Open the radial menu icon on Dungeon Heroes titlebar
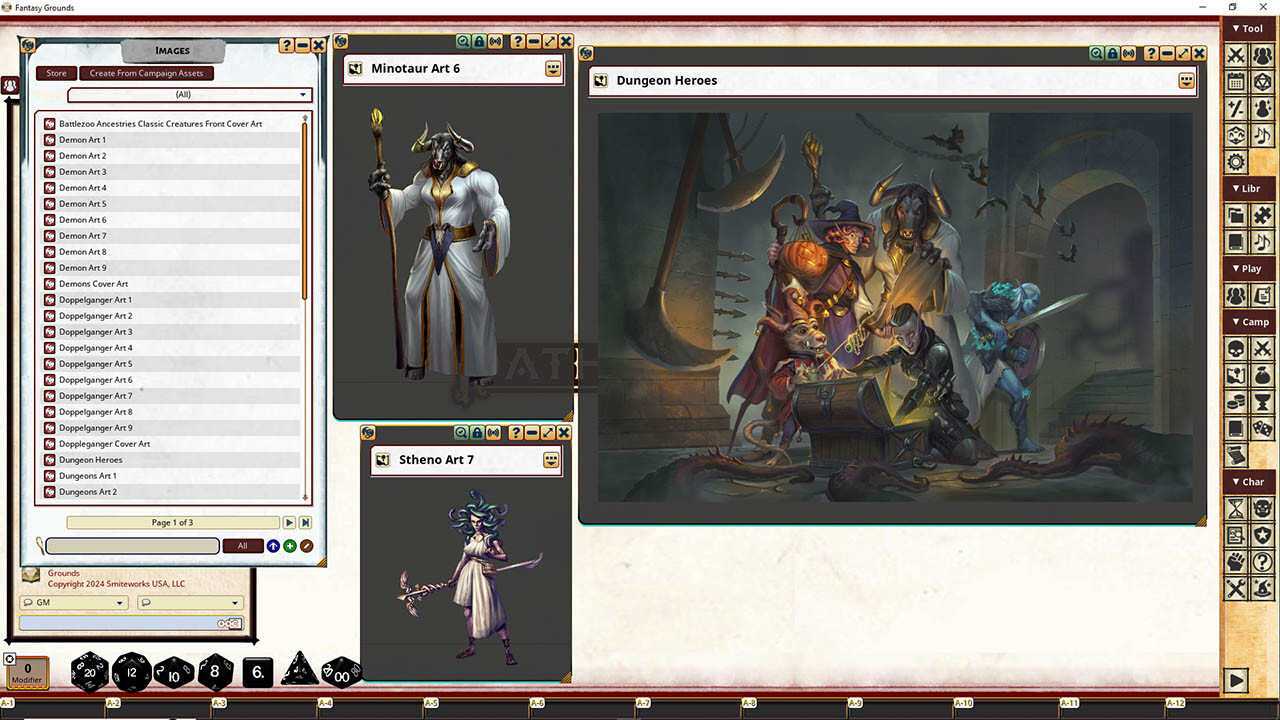 coord(1186,81)
